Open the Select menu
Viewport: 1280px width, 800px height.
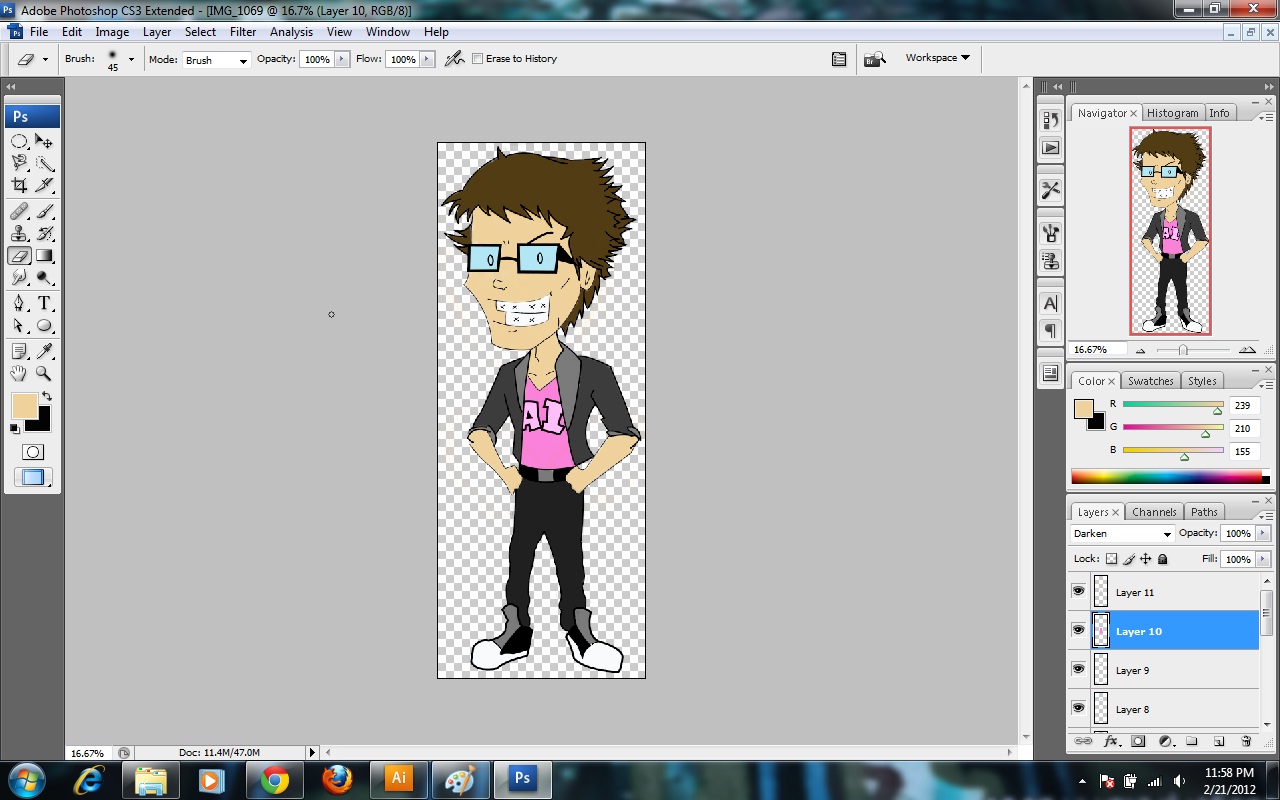pos(200,32)
